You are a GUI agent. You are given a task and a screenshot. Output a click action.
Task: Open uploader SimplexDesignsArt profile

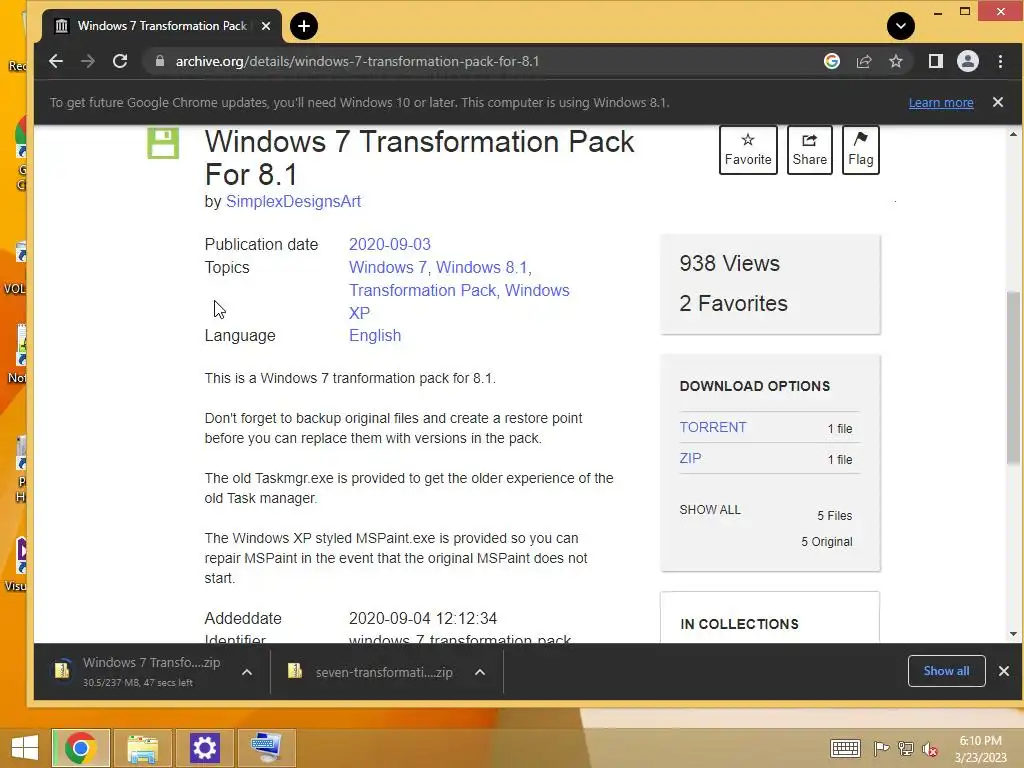[x=293, y=201]
